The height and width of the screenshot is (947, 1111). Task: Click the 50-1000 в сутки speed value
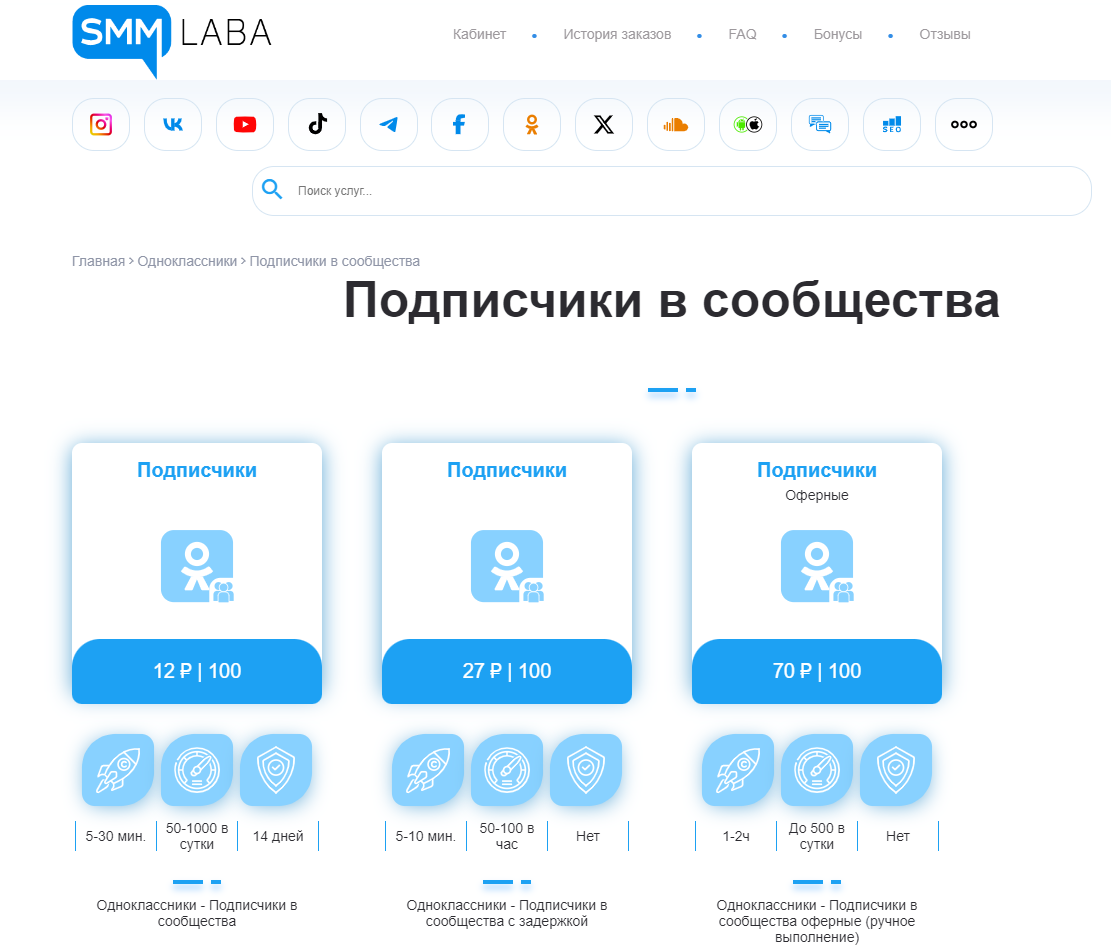coord(197,836)
